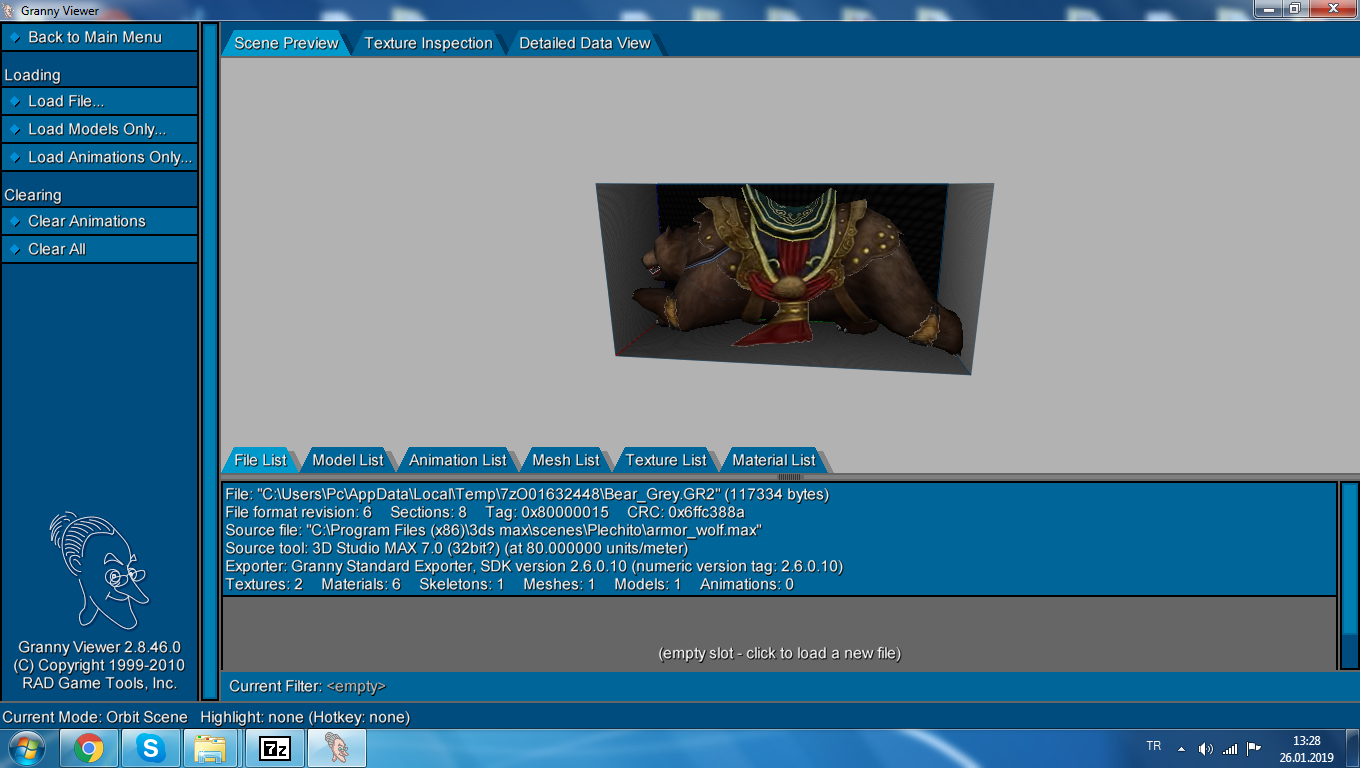1360x768 pixels.
Task: Click Granny Viewer taskbar icon
Action: (x=337, y=748)
